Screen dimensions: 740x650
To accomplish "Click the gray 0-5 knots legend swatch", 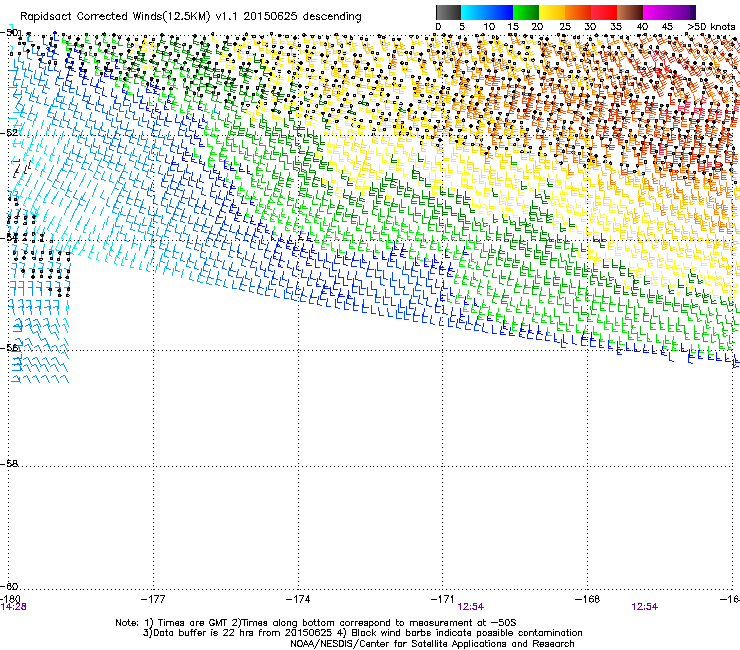I will coord(448,12).
